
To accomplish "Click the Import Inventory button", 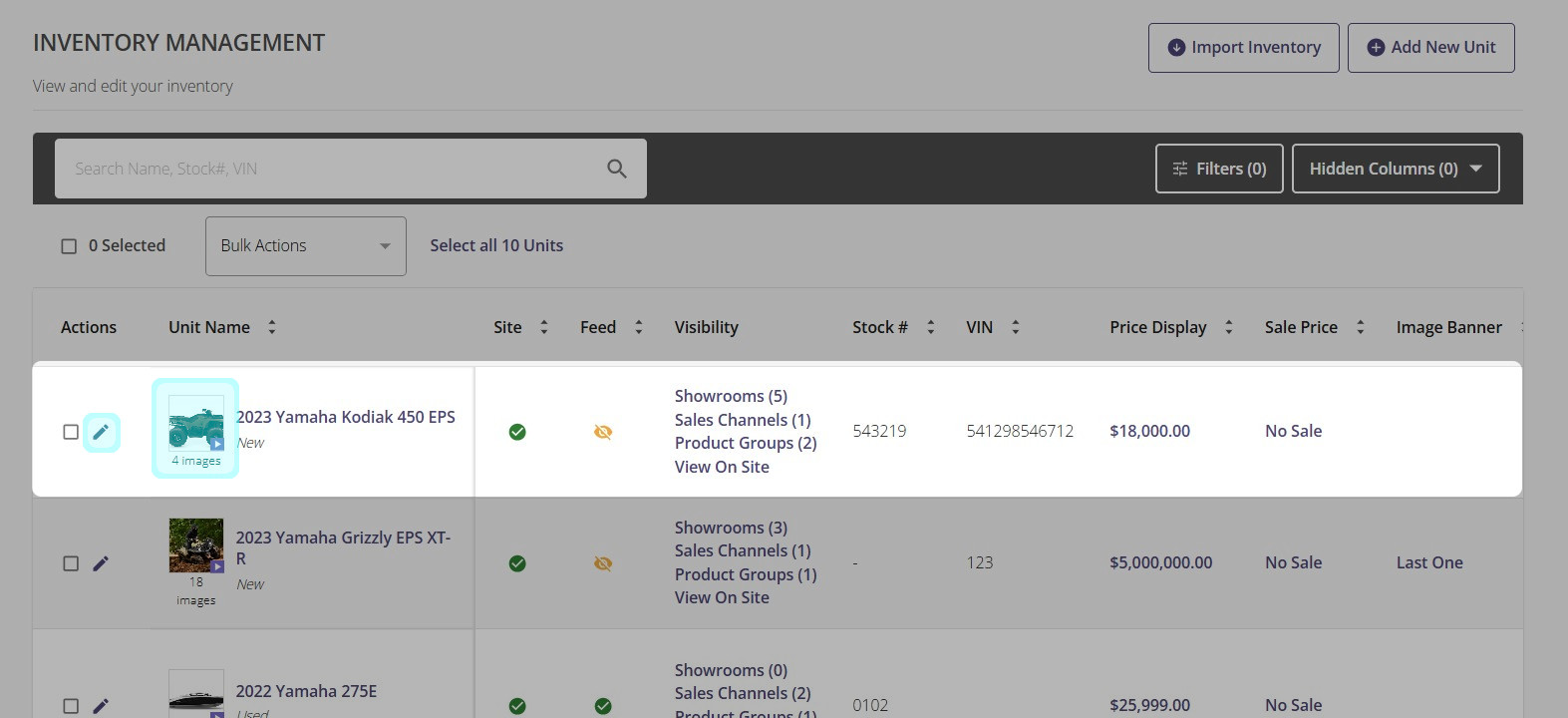I will [1243, 48].
